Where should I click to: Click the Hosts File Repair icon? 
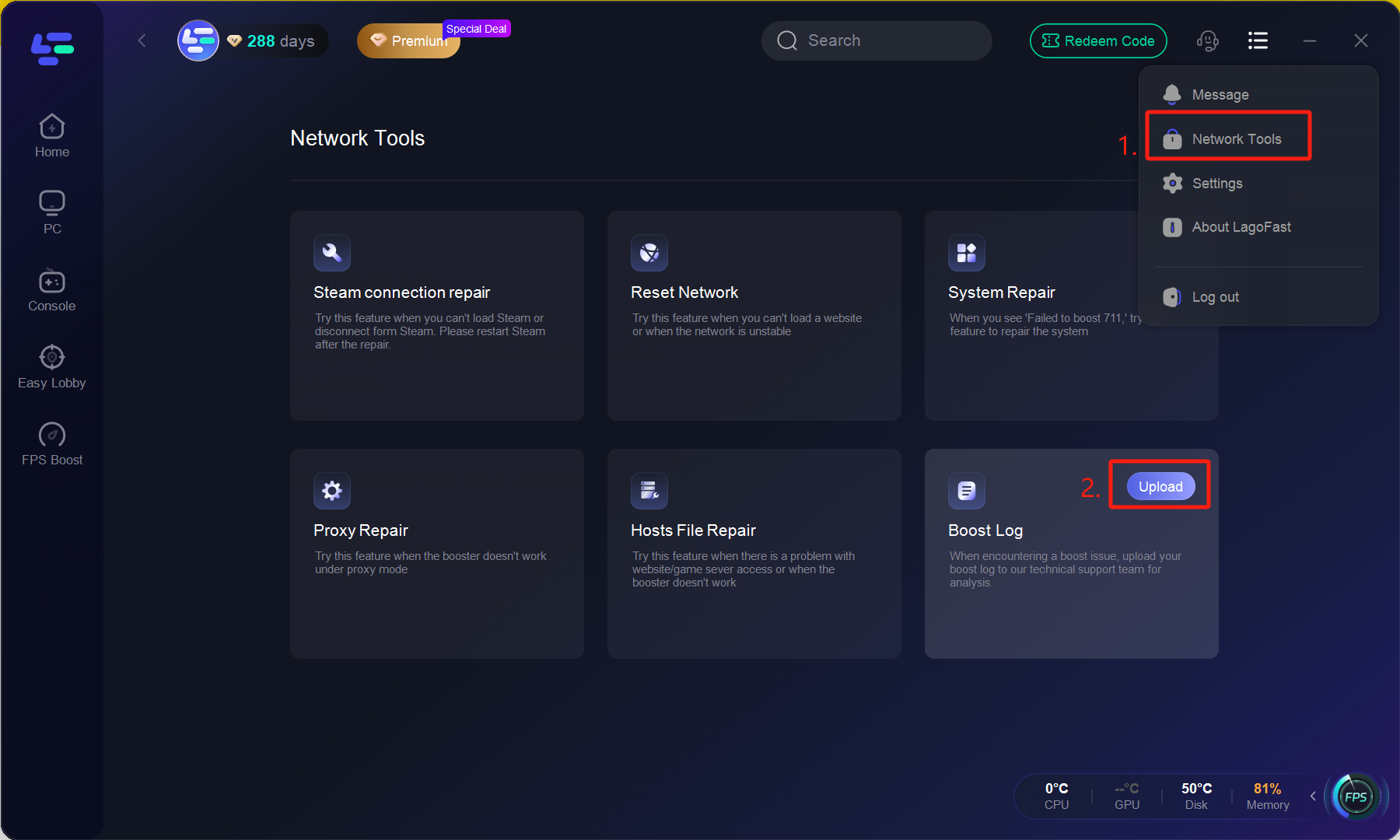tap(649, 491)
